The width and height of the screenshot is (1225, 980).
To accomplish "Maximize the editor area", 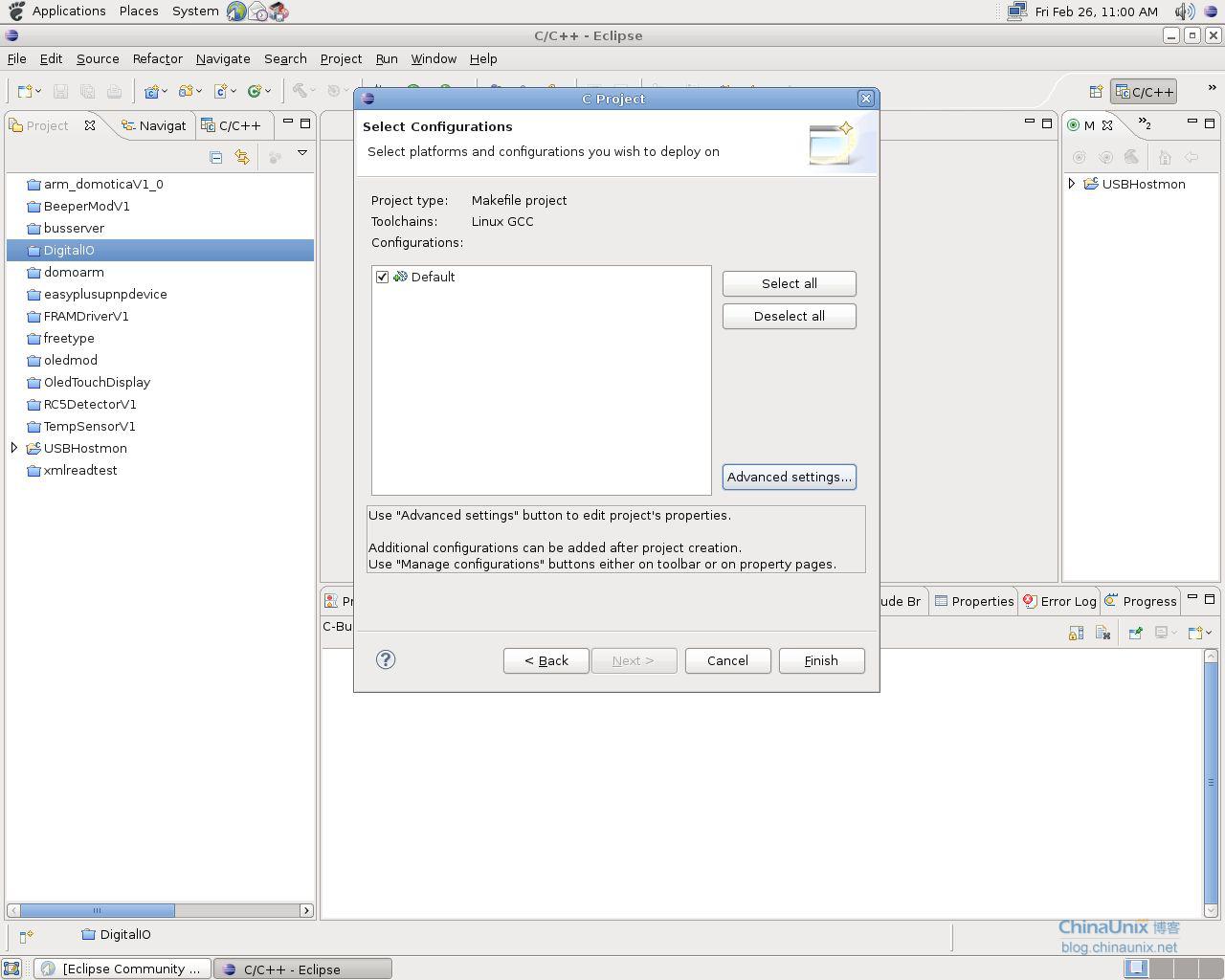I will tap(1047, 122).
